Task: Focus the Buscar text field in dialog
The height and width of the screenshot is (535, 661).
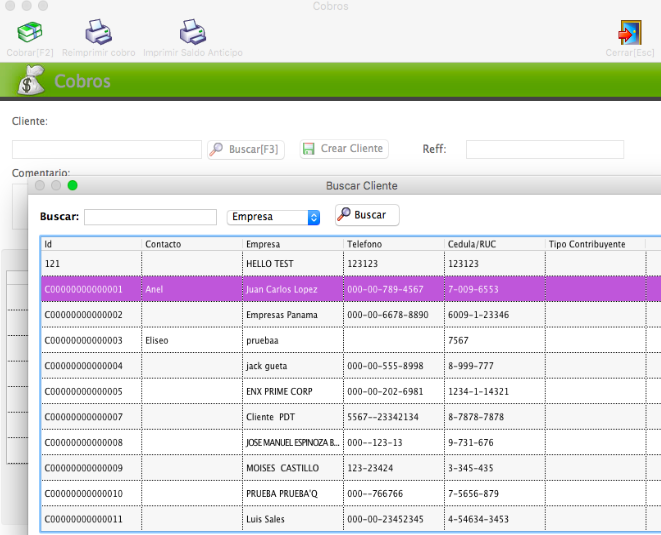Action: click(x=150, y=217)
